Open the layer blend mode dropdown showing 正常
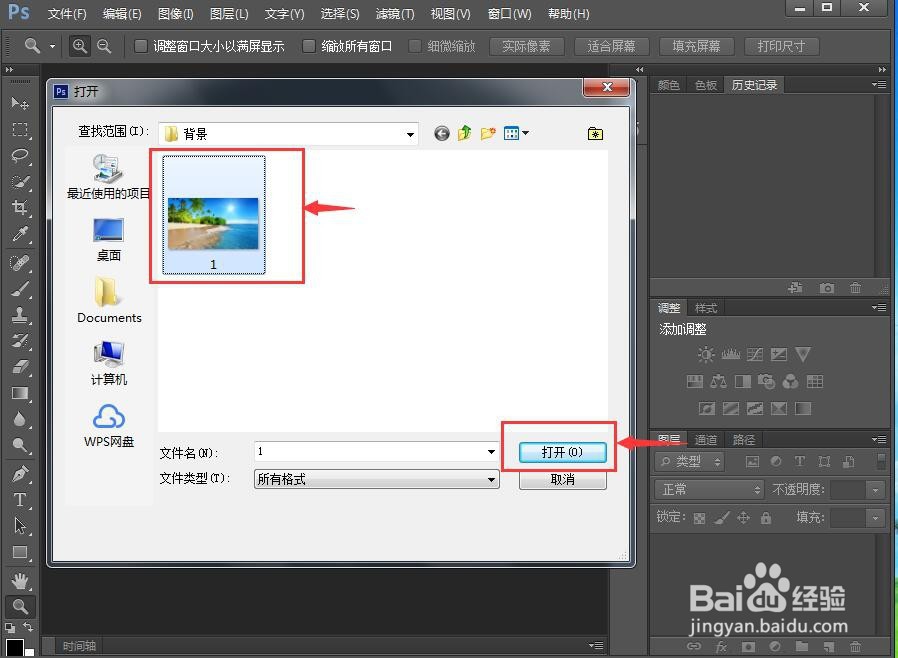The width and height of the screenshot is (898, 658). pos(708,489)
